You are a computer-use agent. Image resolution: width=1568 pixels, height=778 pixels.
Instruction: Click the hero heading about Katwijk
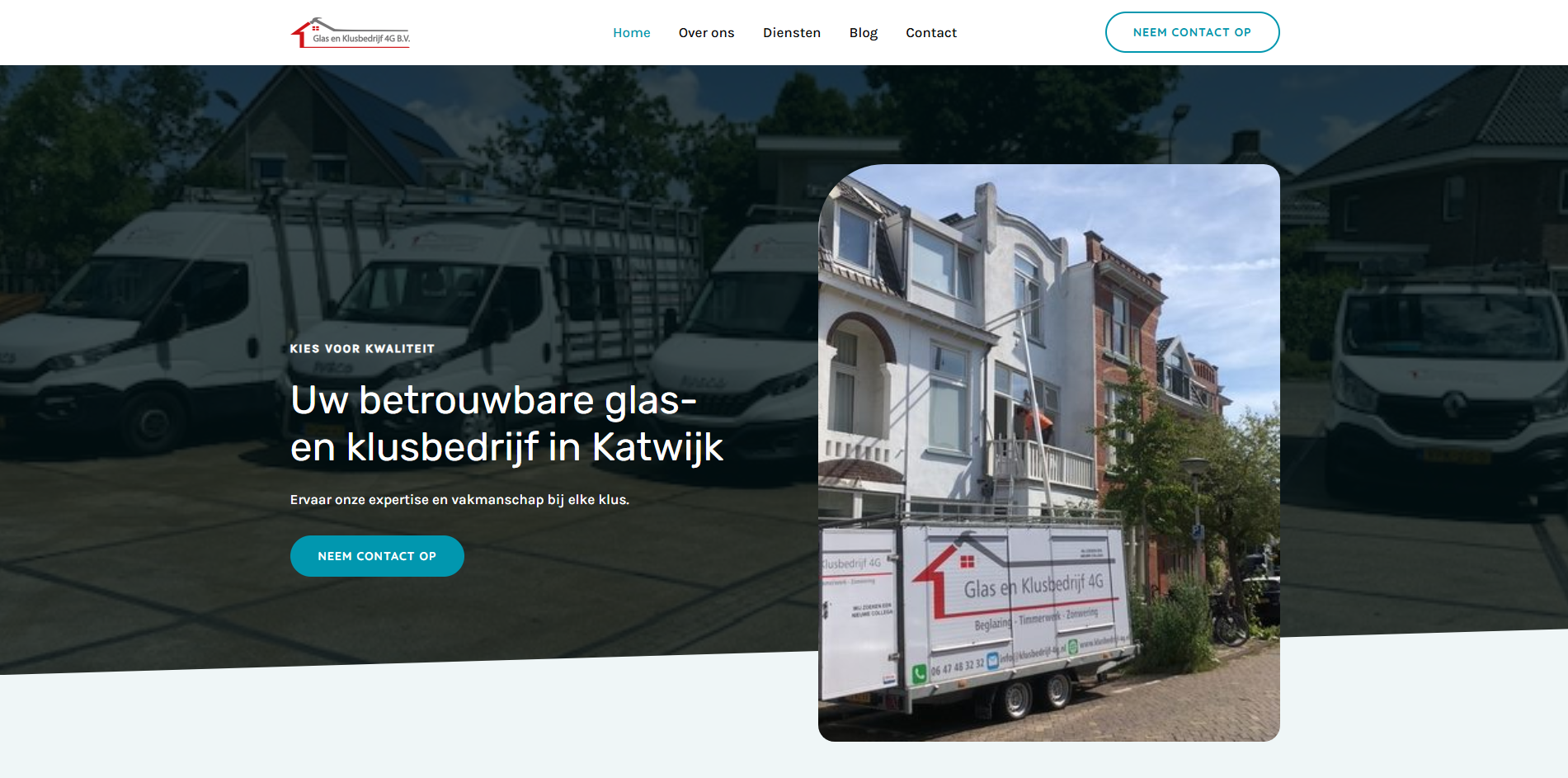(x=506, y=423)
